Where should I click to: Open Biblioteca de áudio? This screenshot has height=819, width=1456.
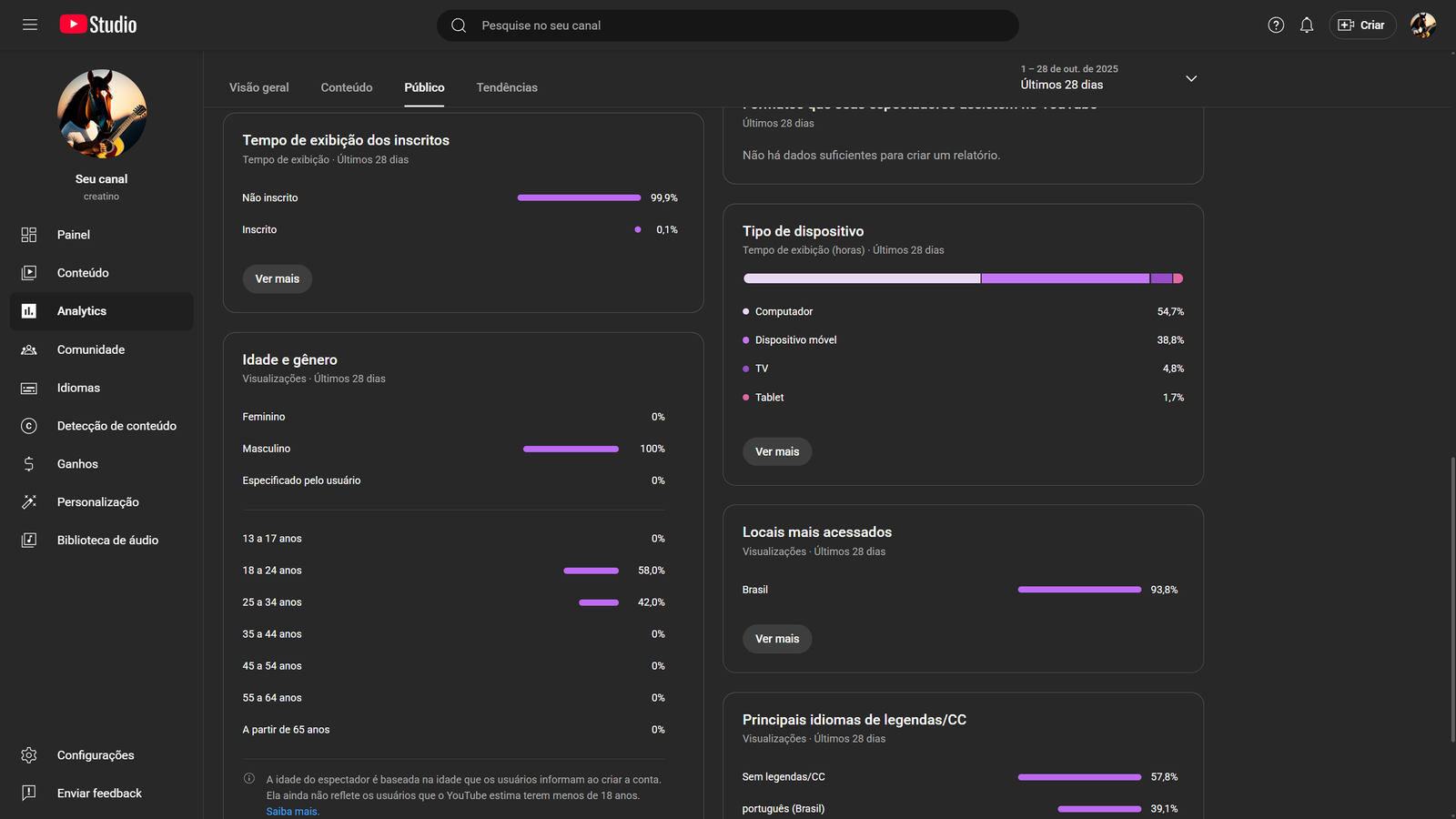[107, 541]
